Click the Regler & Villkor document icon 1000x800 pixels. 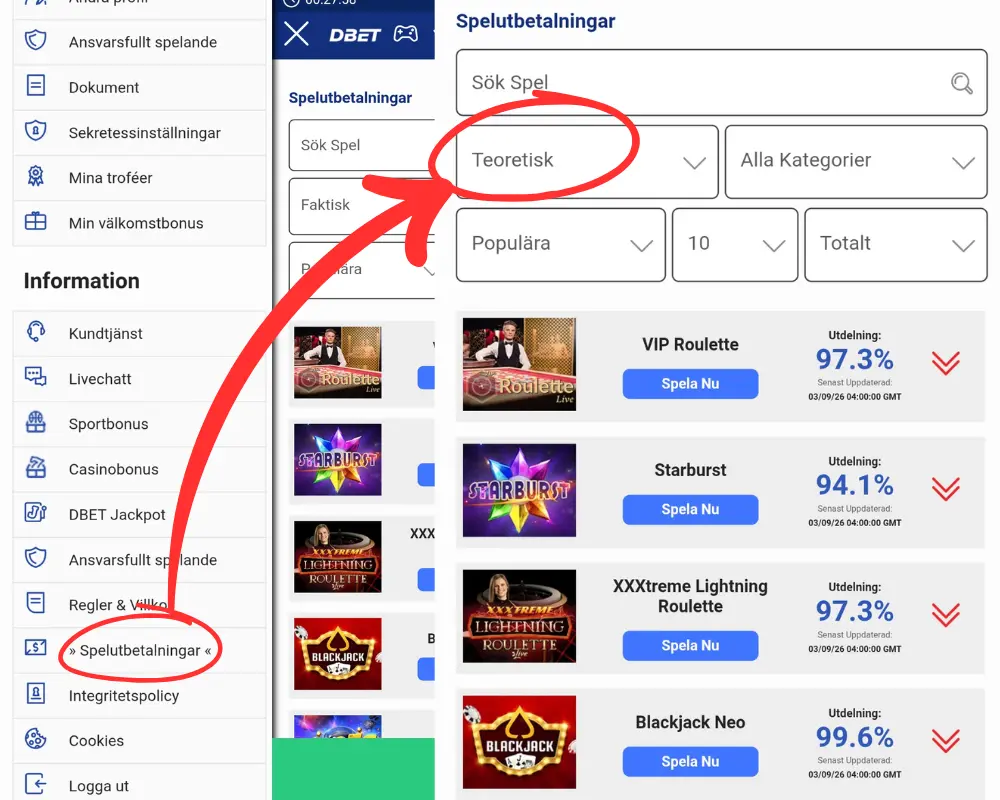click(x=36, y=603)
